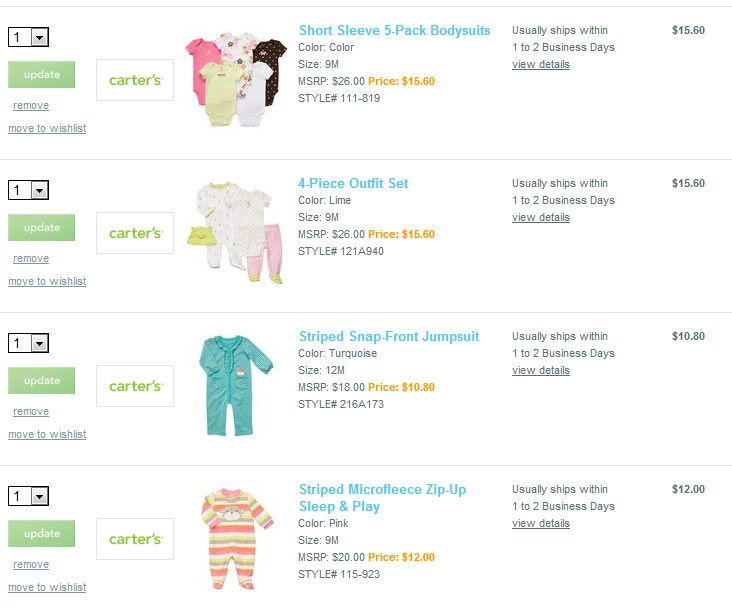732x610 pixels.
Task: View shipping details for 5-Pack Bodysuits
Action: pyautogui.click(x=541, y=64)
